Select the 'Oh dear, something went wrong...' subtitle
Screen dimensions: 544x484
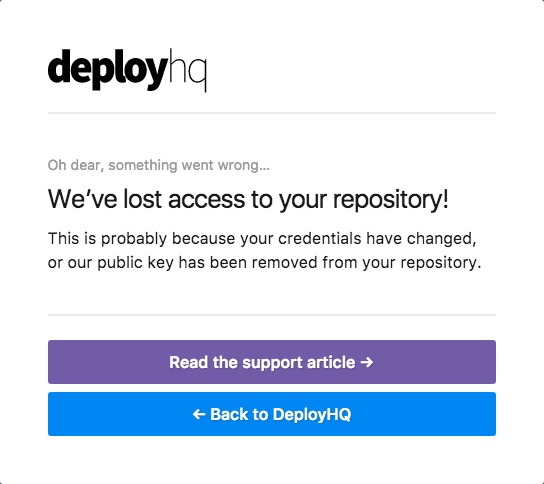[x=159, y=165]
